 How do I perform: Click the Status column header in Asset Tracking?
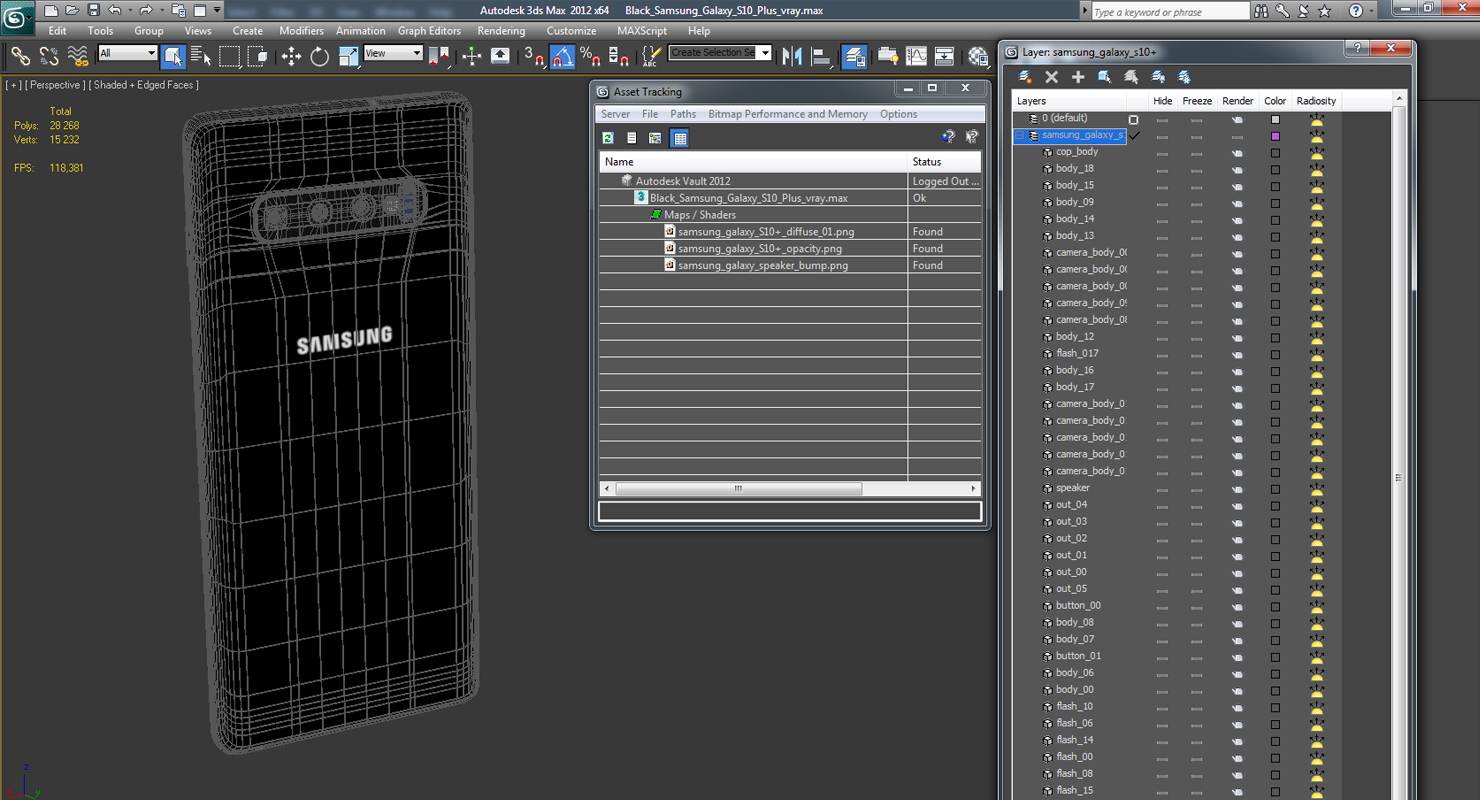pyautogui.click(x=945, y=162)
